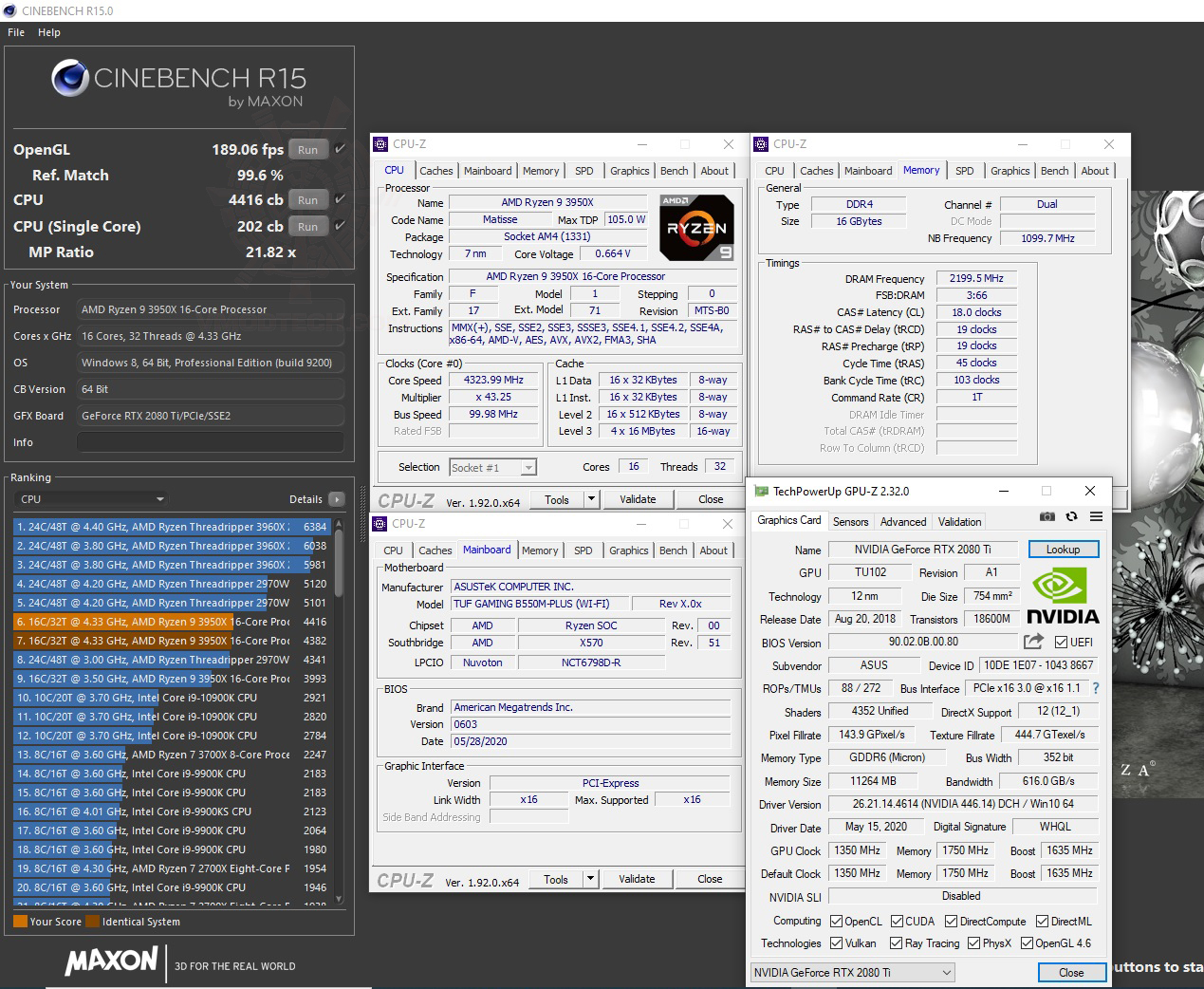1204x989 pixels.
Task: Click the BIOS version share icon in GPU-Z
Action: [1032, 642]
